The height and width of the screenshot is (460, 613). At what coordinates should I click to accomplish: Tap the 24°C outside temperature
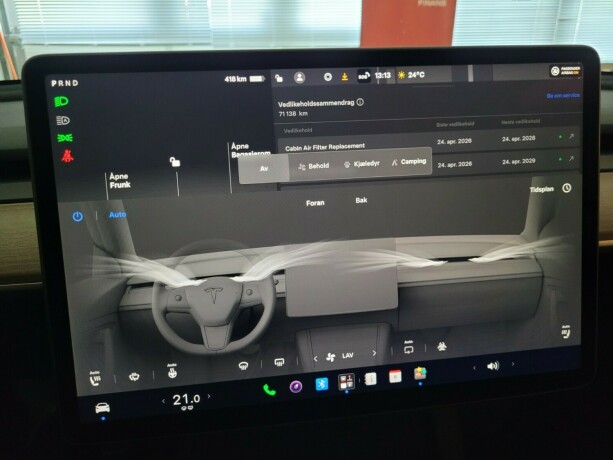416,75
